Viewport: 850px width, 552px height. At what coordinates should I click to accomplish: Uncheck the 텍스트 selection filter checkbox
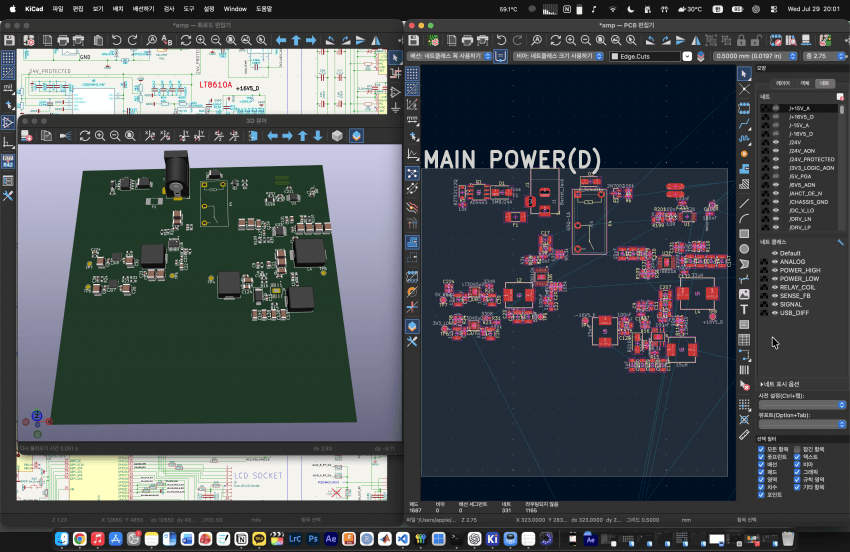pyautogui.click(x=797, y=457)
